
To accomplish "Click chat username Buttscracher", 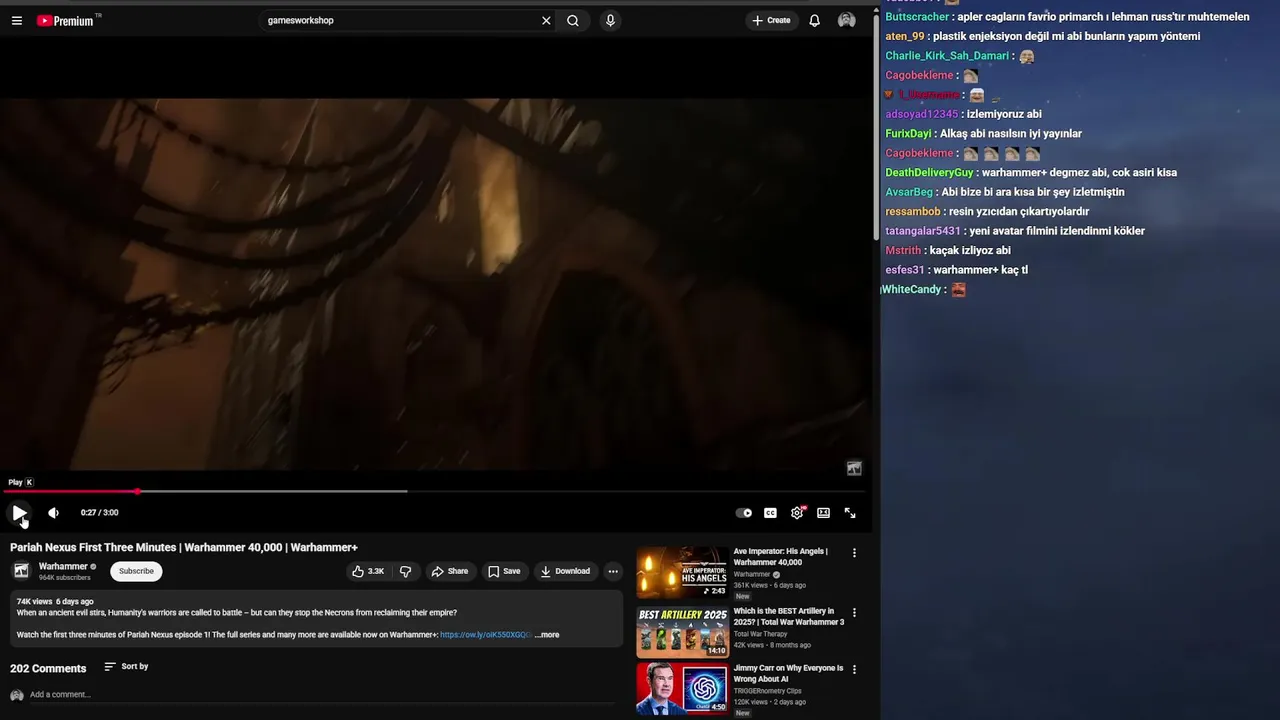I will pos(917,17).
